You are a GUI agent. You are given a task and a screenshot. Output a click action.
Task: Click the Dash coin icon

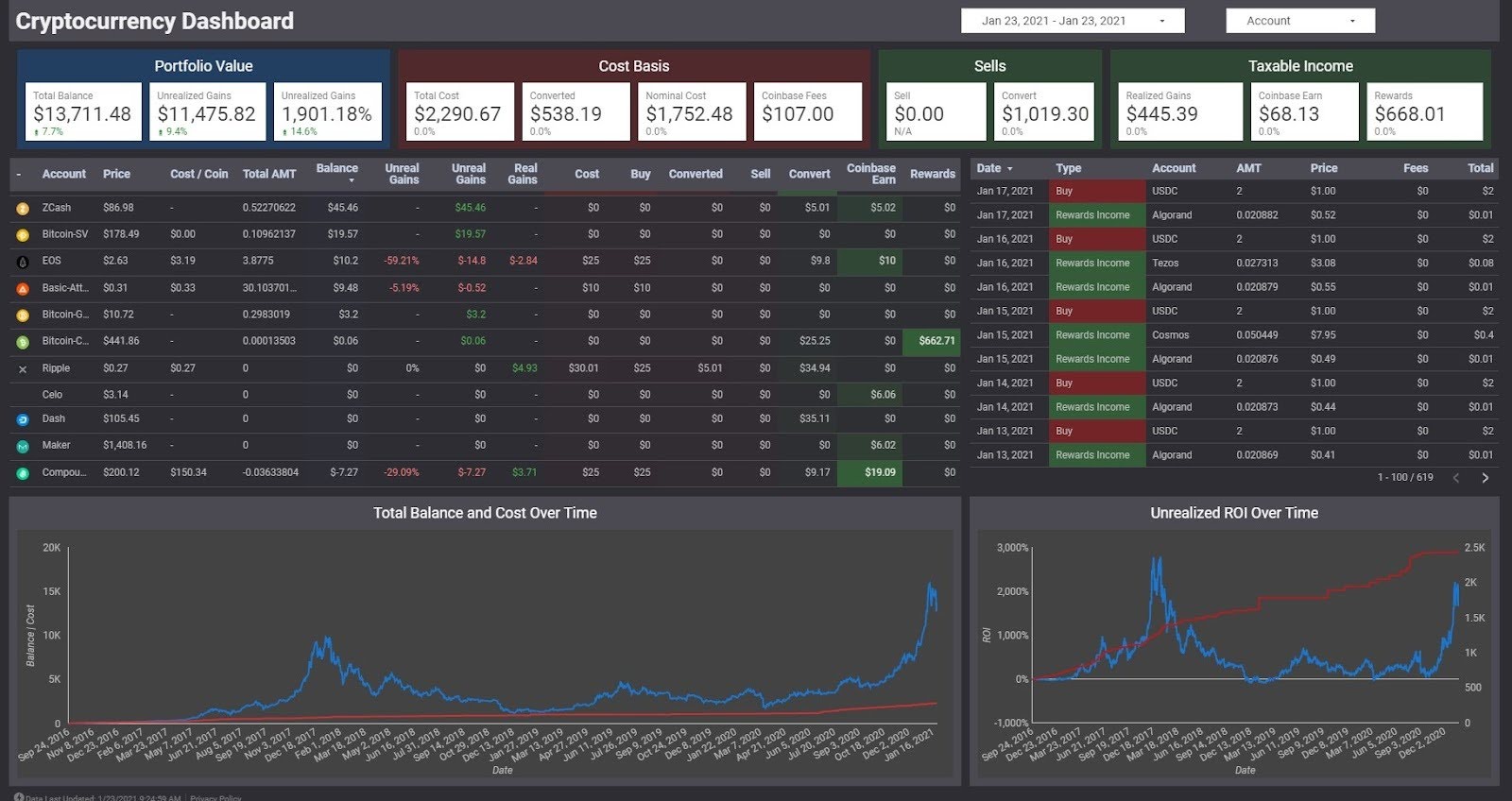pyautogui.click(x=23, y=419)
